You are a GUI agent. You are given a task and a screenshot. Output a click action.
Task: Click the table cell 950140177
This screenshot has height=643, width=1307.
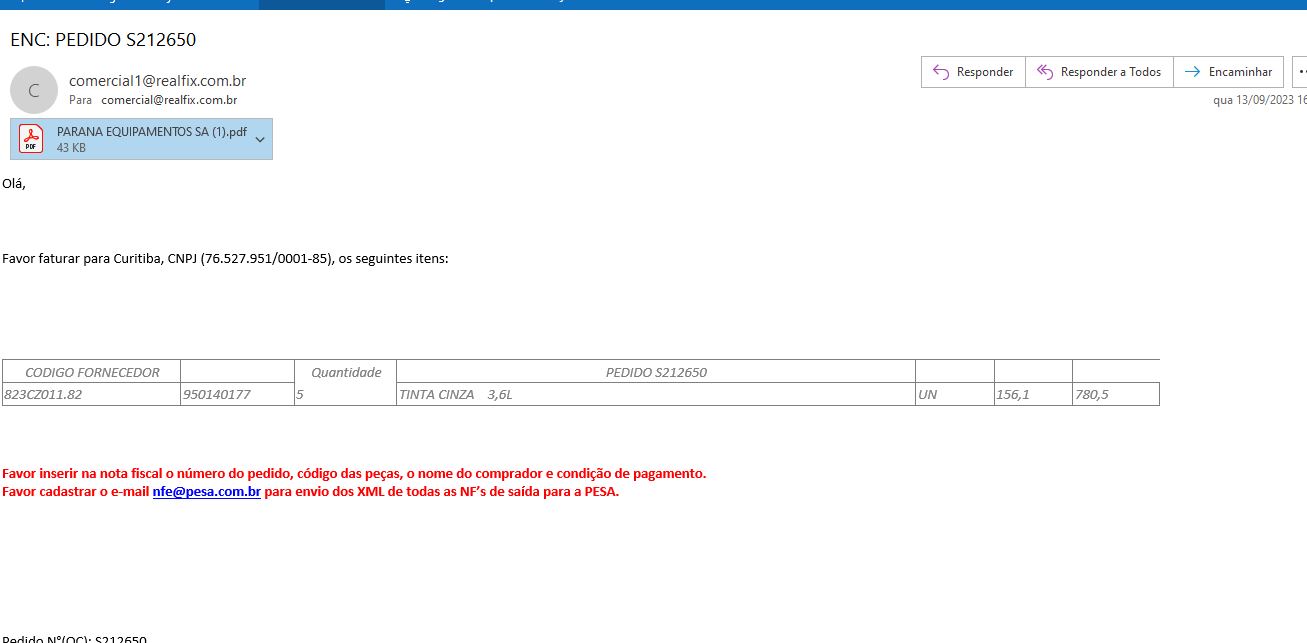tap(216, 394)
